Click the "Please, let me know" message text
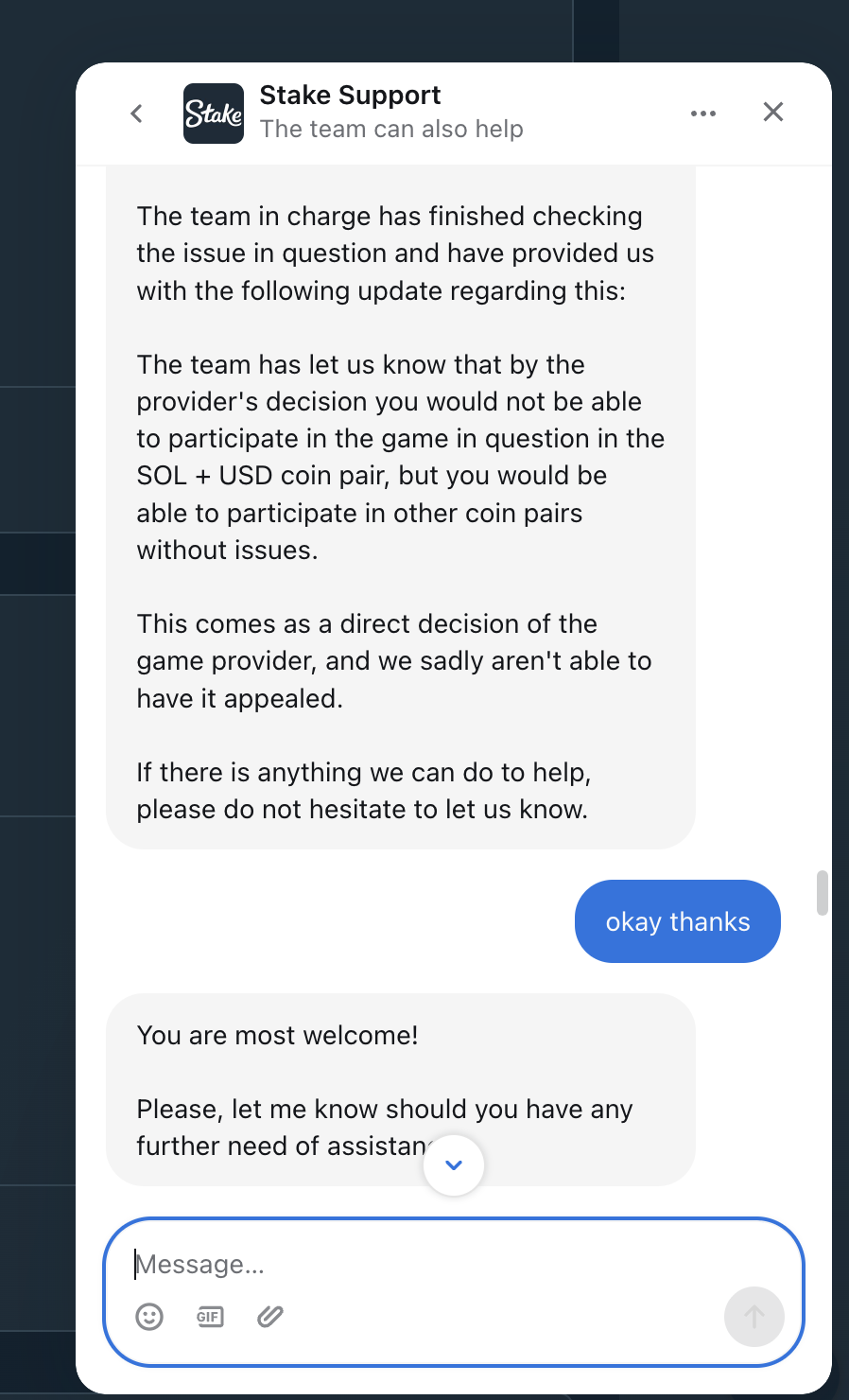Viewport: 849px width, 1400px height. (384, 1109)
